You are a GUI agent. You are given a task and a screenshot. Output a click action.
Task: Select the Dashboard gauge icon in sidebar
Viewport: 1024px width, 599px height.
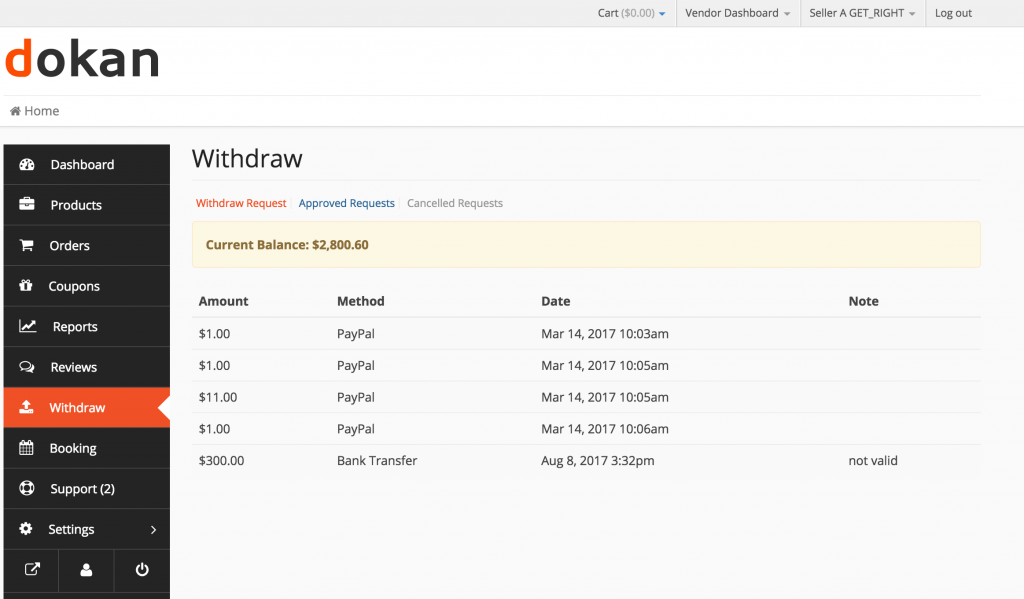[x=27, y=164]
